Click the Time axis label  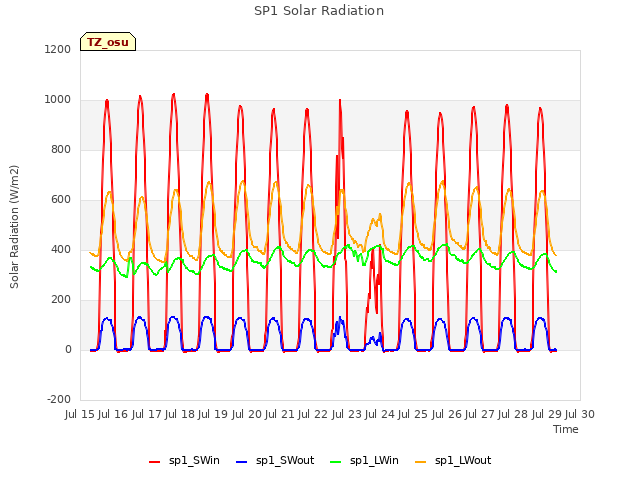(566, 429)
